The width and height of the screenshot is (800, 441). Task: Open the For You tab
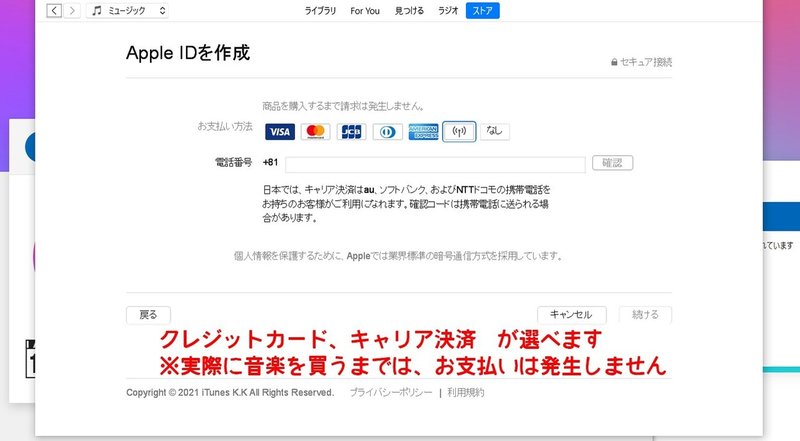[365, 11]
